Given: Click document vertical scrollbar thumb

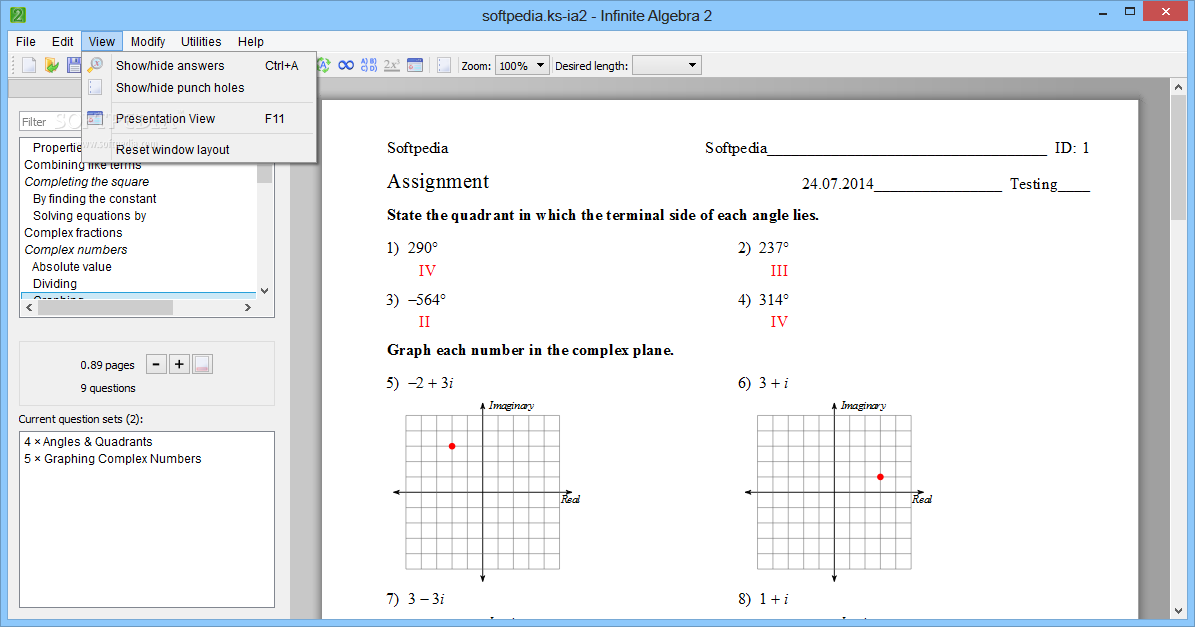Looking at the screenshot, I should pos(1178,158).
